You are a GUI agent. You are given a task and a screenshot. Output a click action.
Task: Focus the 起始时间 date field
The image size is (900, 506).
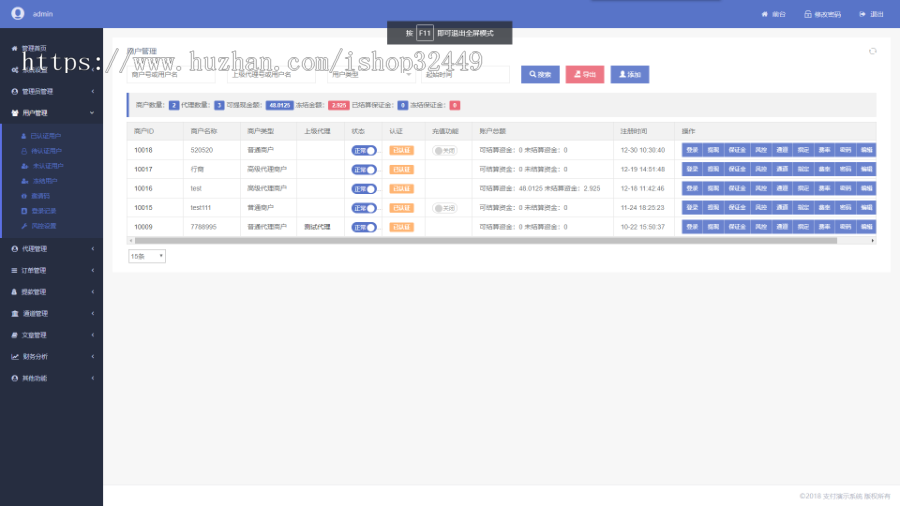(x=465, y=75)
